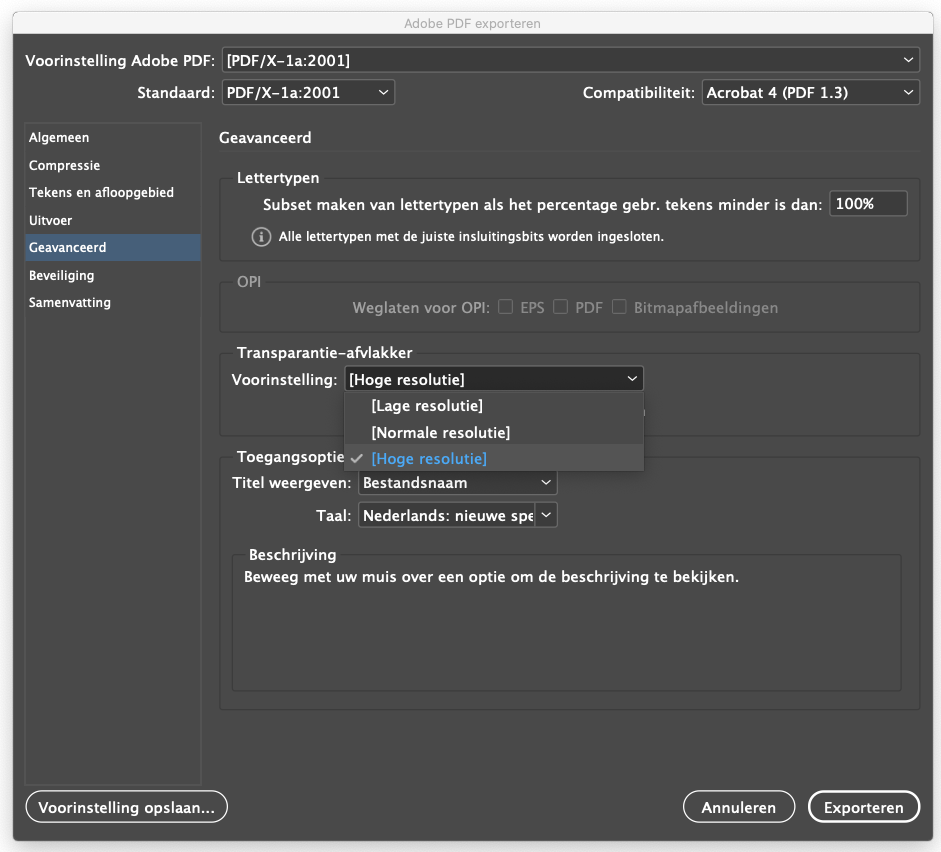Toggle the PDF checkbox under OPI
This screenshot has width=941, height=852.
coord(561,307)
